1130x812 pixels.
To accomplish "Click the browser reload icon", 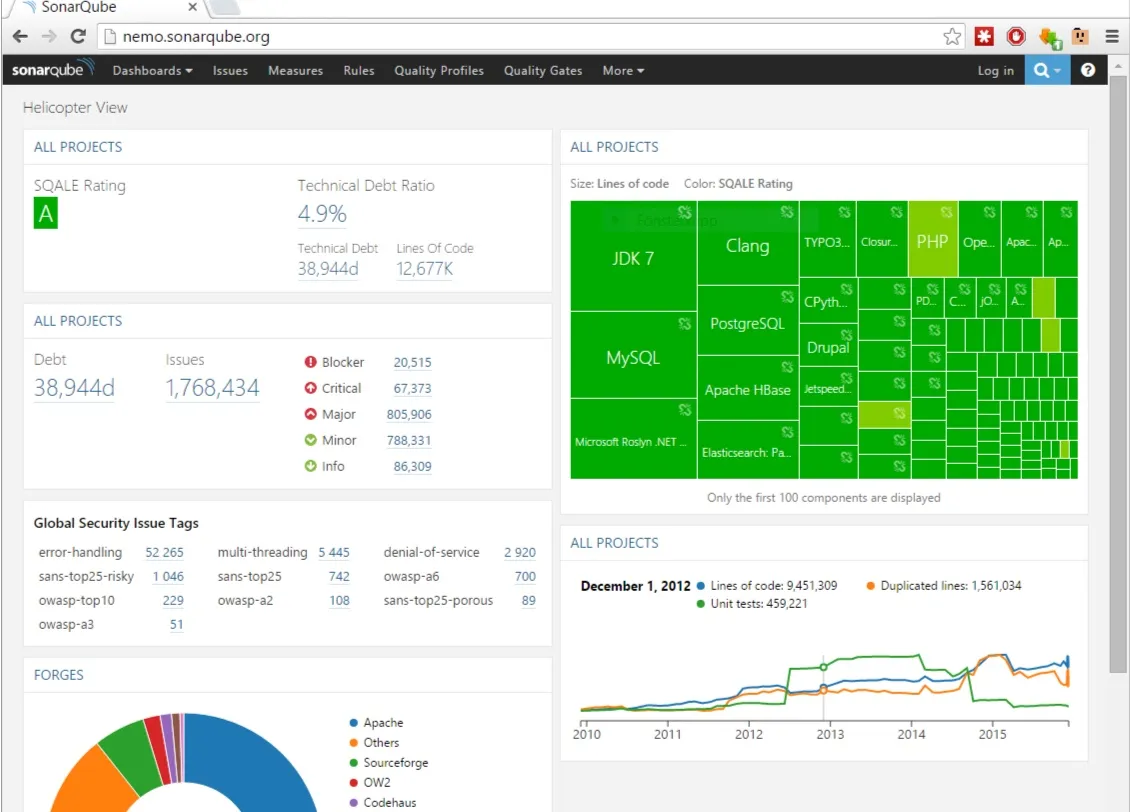I will click(78, 37).
